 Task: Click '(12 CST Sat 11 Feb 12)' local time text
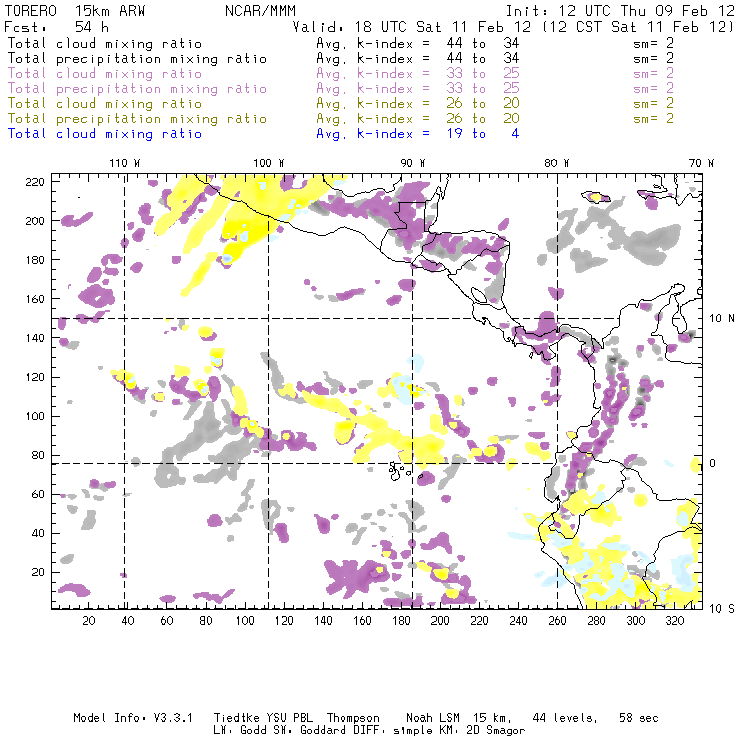click(x=638, y=27)
